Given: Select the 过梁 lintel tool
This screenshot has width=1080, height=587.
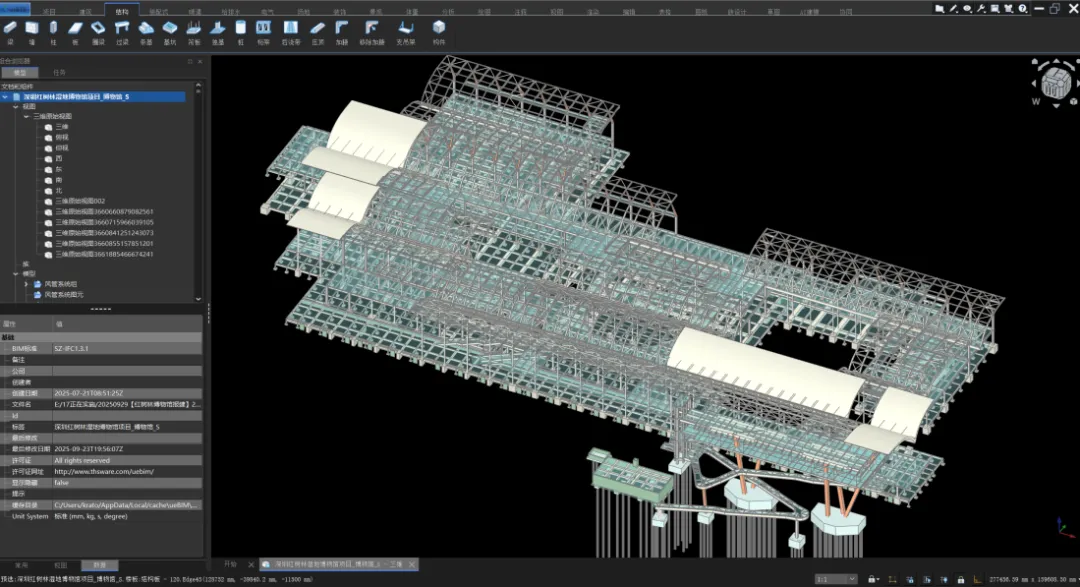Looking at the screenshot, I should click(x=122, y=32).
